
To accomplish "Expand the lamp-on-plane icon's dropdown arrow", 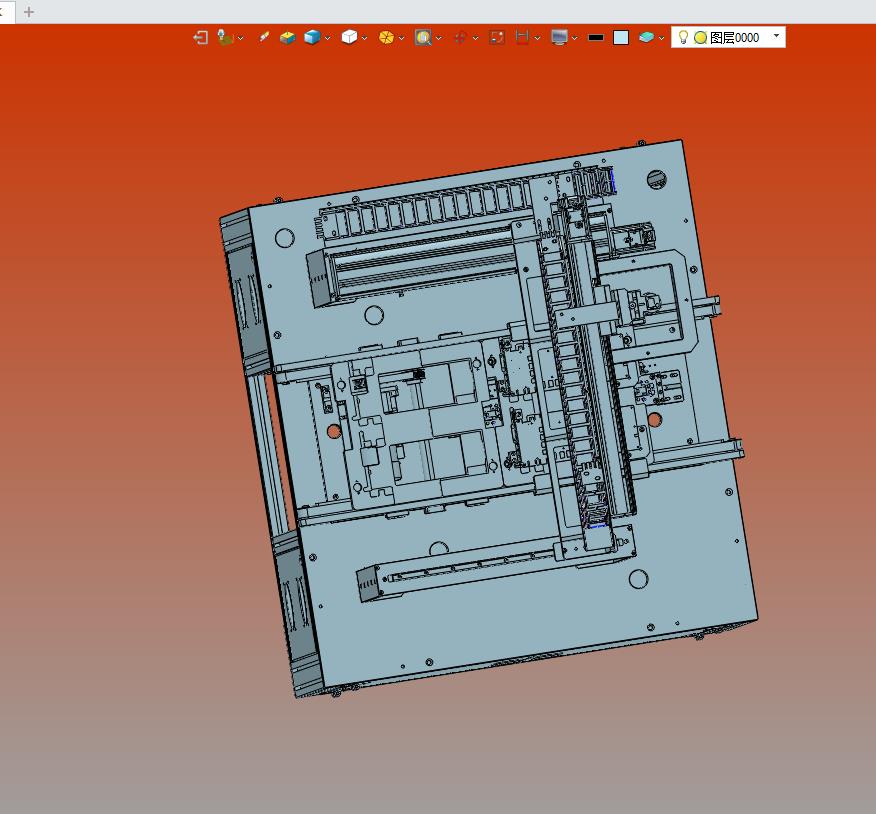I will 240,39.
